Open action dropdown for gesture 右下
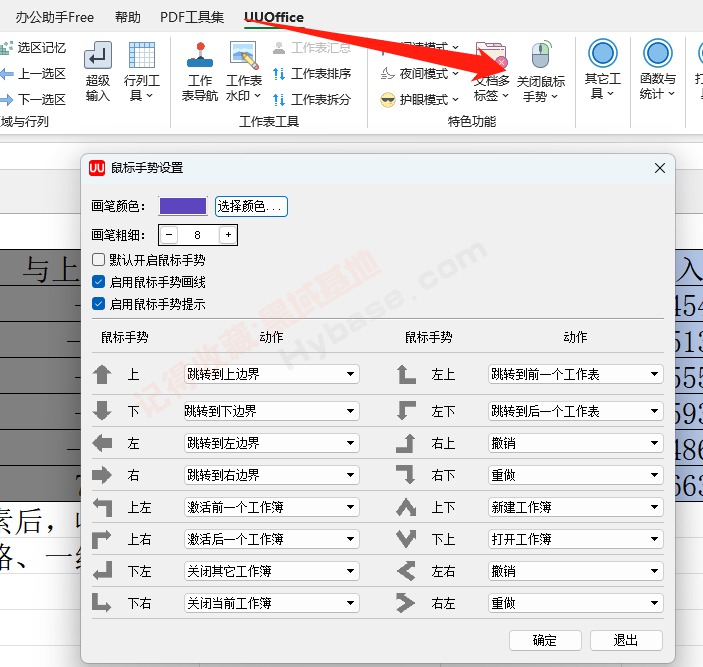The image size is (703, 667). pos(576,475)
